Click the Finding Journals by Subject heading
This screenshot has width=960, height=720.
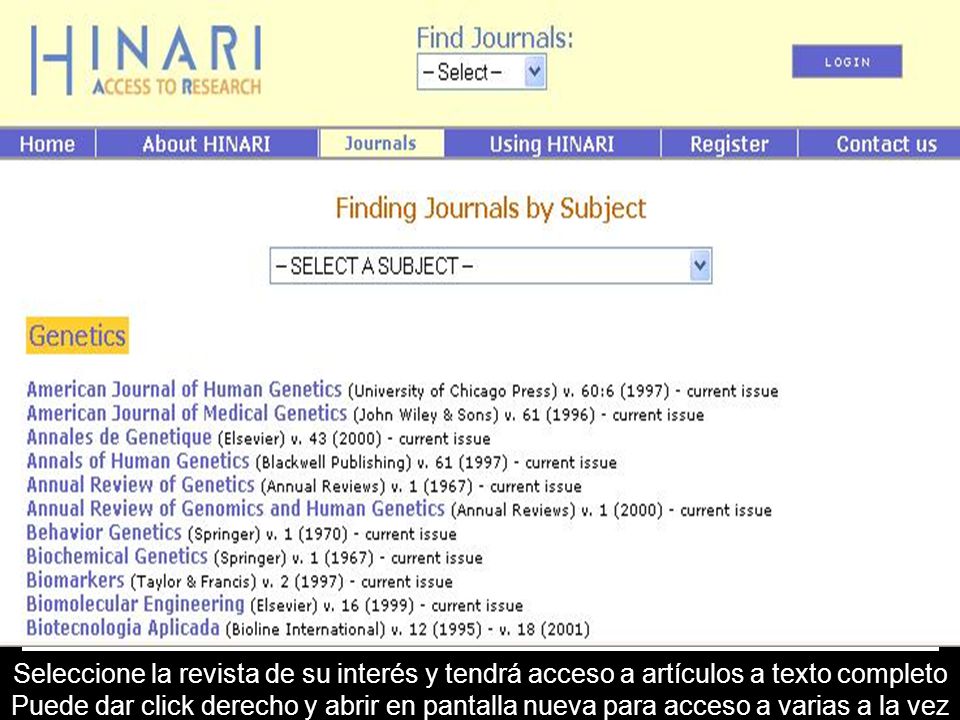click(x=490, y=208)
